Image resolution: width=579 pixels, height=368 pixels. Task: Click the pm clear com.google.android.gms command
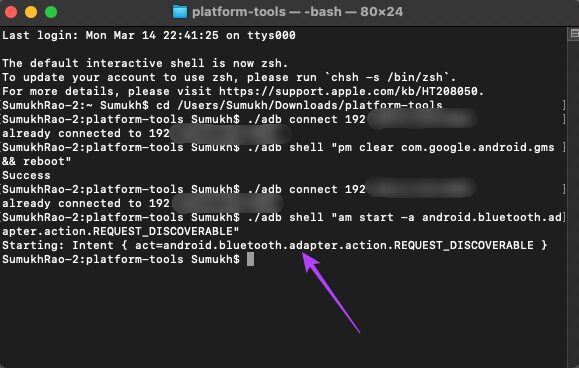[443, 147]
